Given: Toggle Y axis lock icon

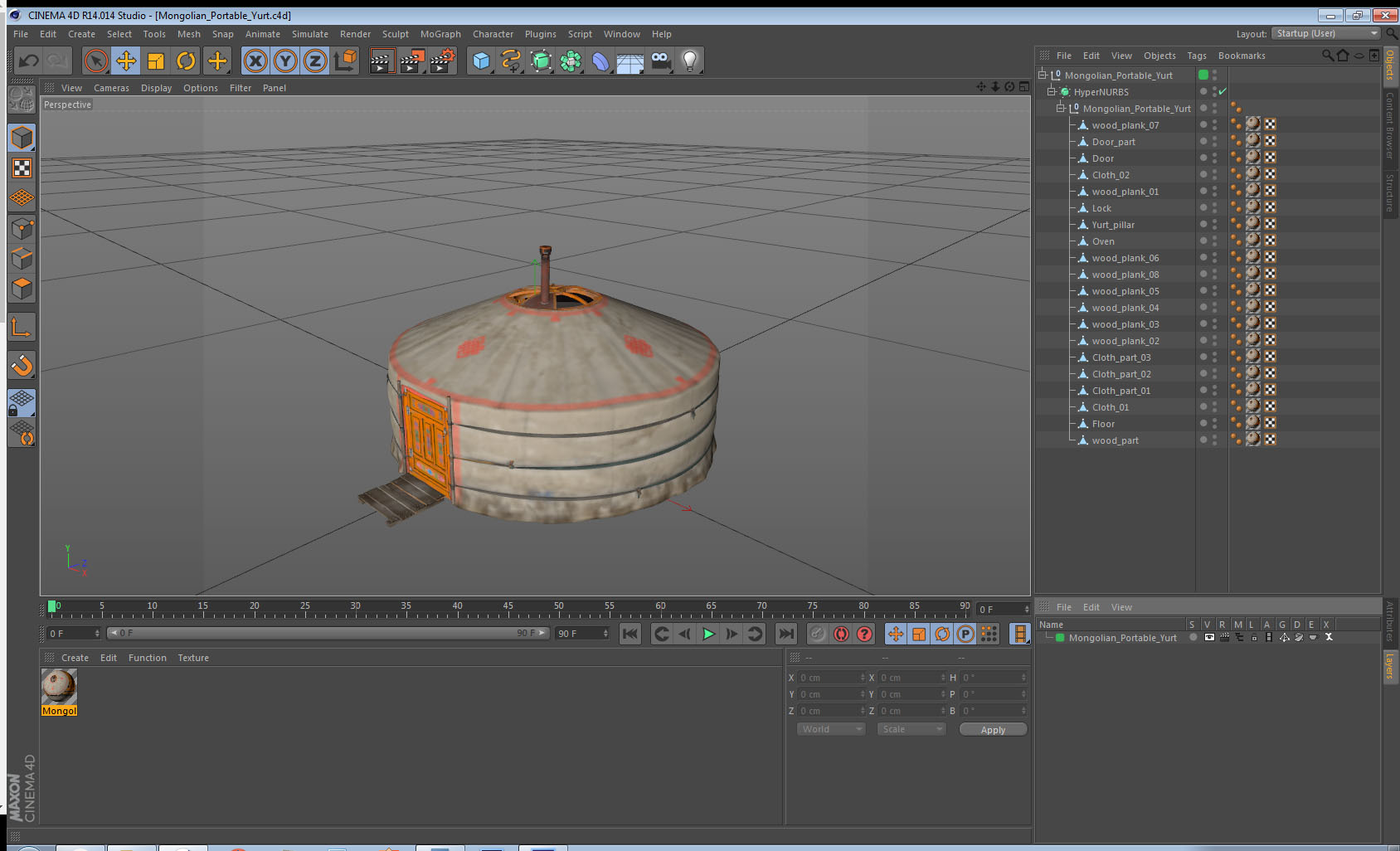Looking at the screenshot, I should (285, 61).
